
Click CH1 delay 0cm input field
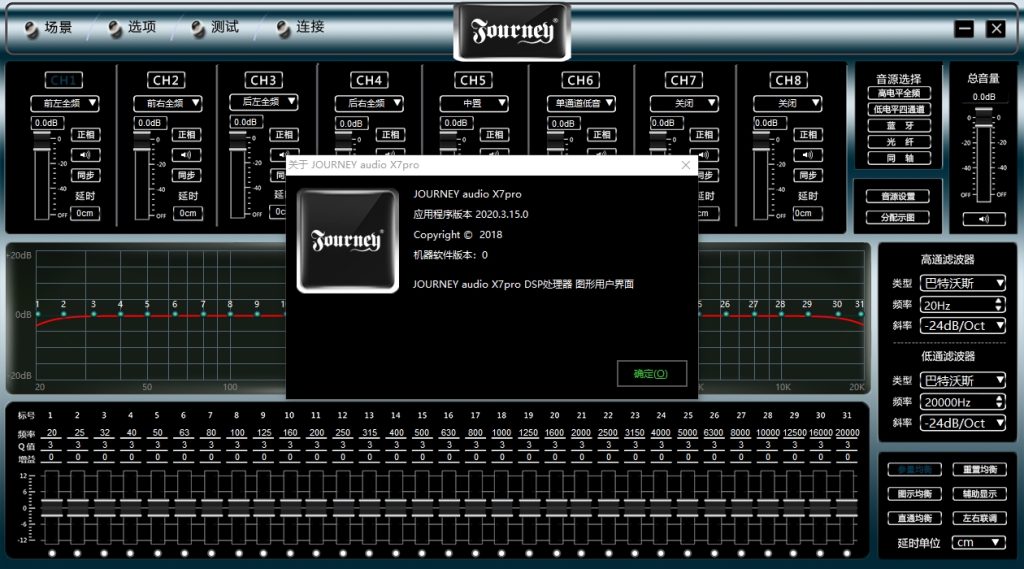pos(86,213)
